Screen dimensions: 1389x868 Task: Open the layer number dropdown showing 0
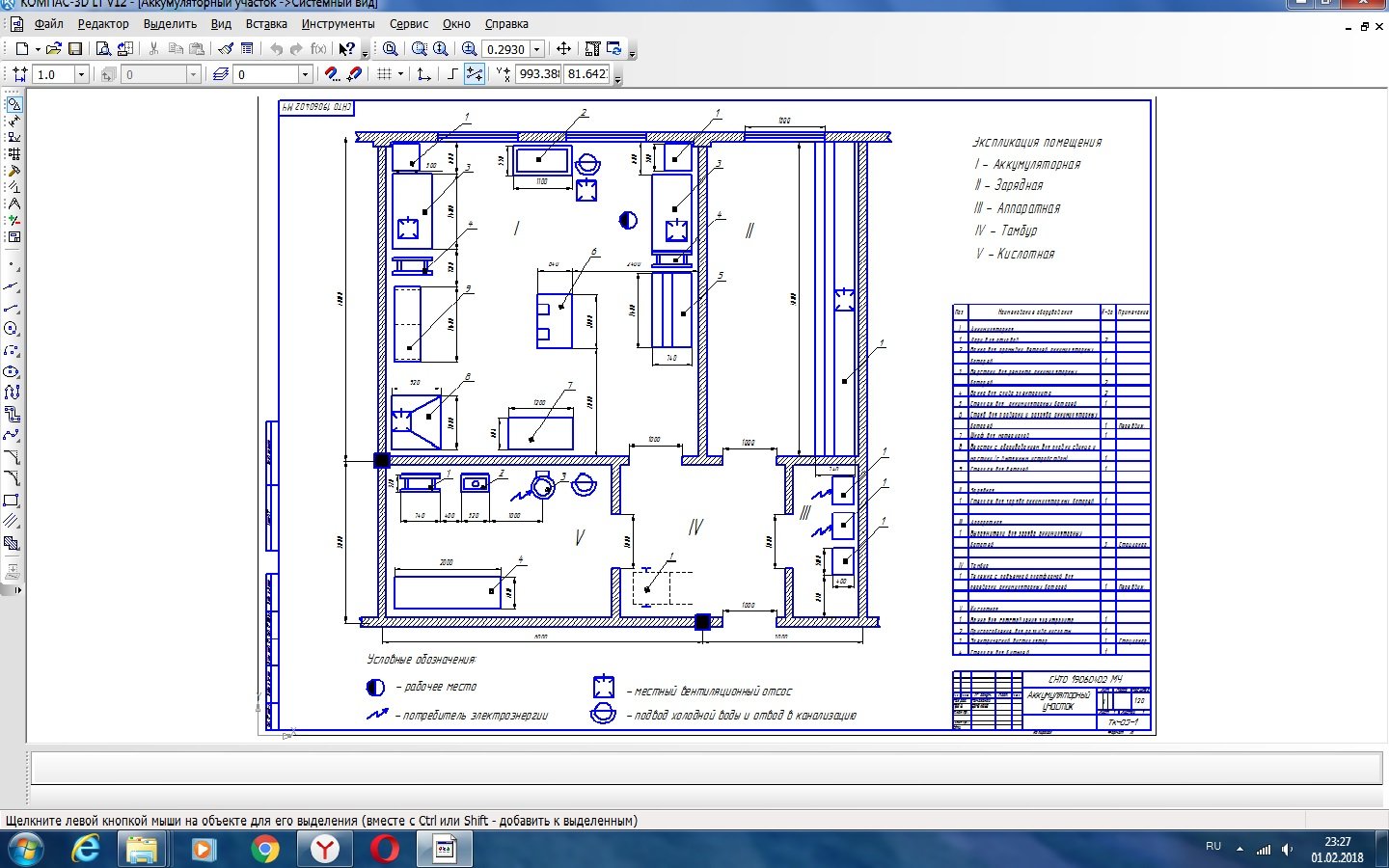(305, 74)
